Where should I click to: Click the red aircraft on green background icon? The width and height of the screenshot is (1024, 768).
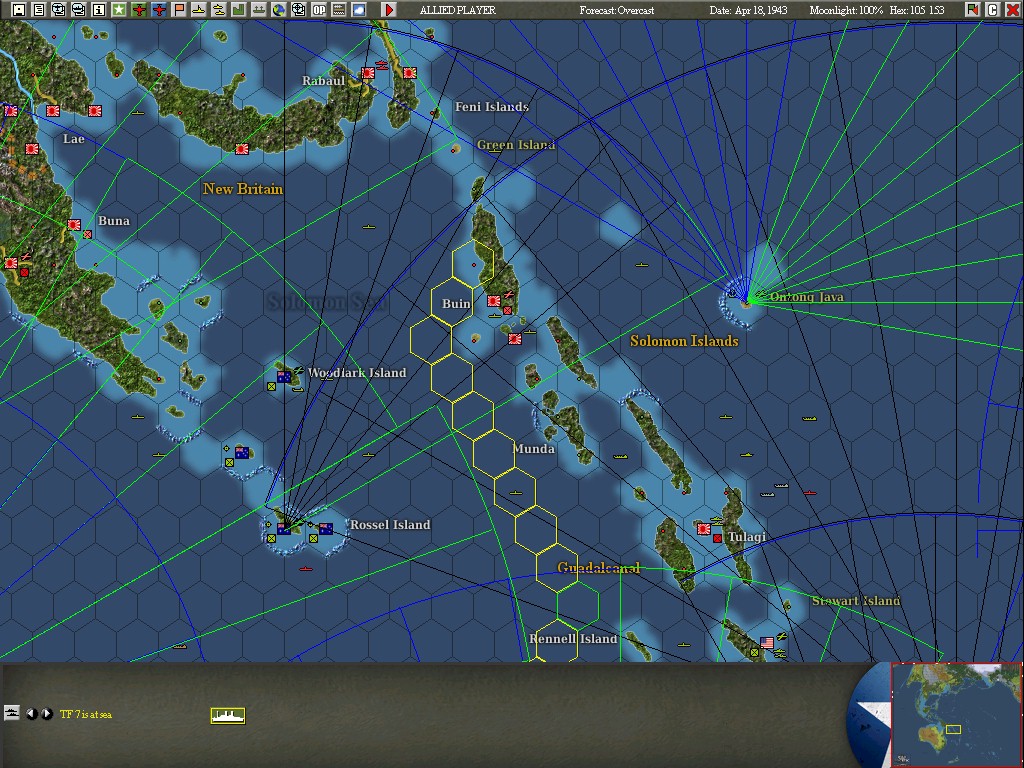[x=138, y=9]
